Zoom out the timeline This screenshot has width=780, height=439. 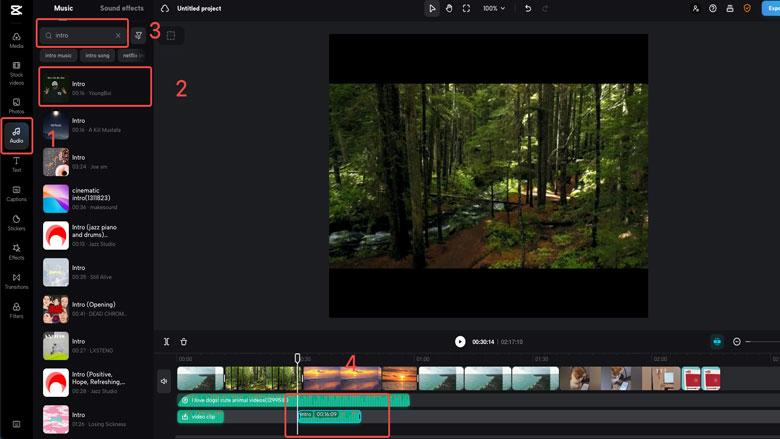[737, 342]
